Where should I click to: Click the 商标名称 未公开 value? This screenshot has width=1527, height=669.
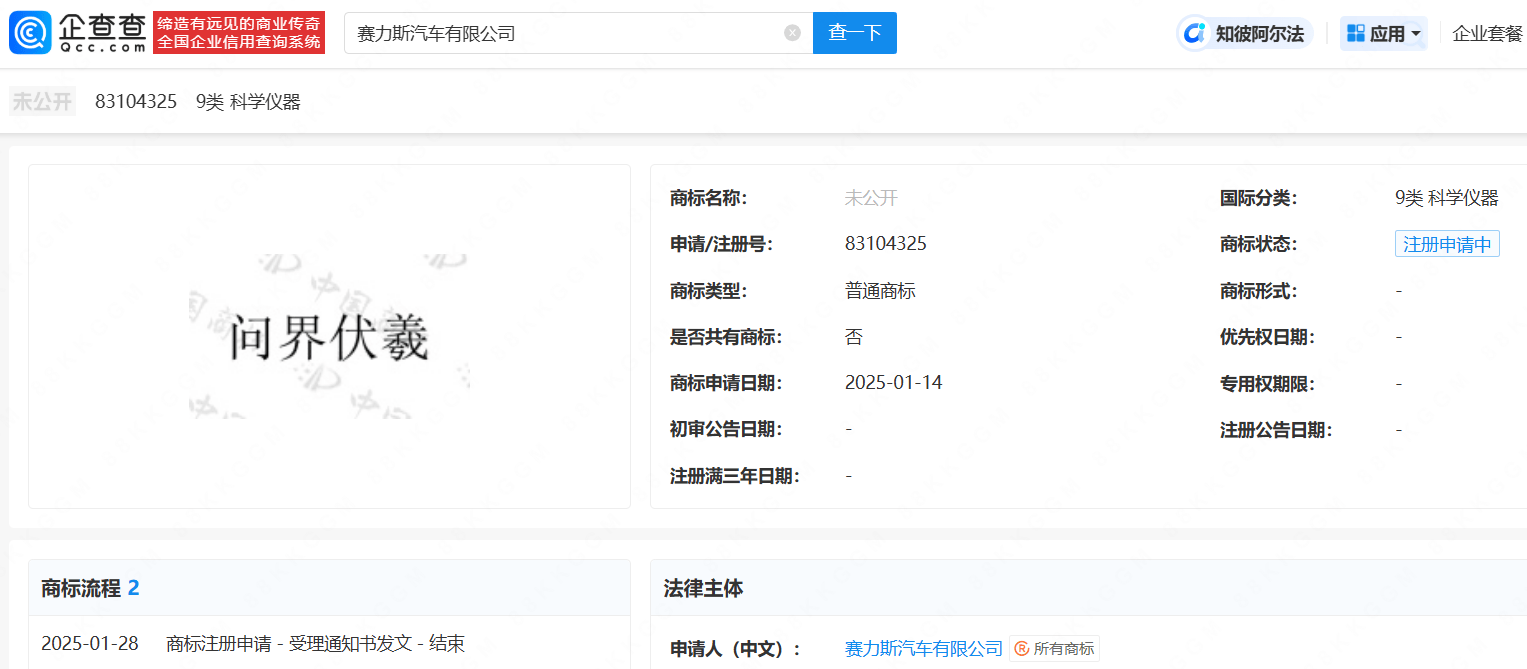pos(871,198)
